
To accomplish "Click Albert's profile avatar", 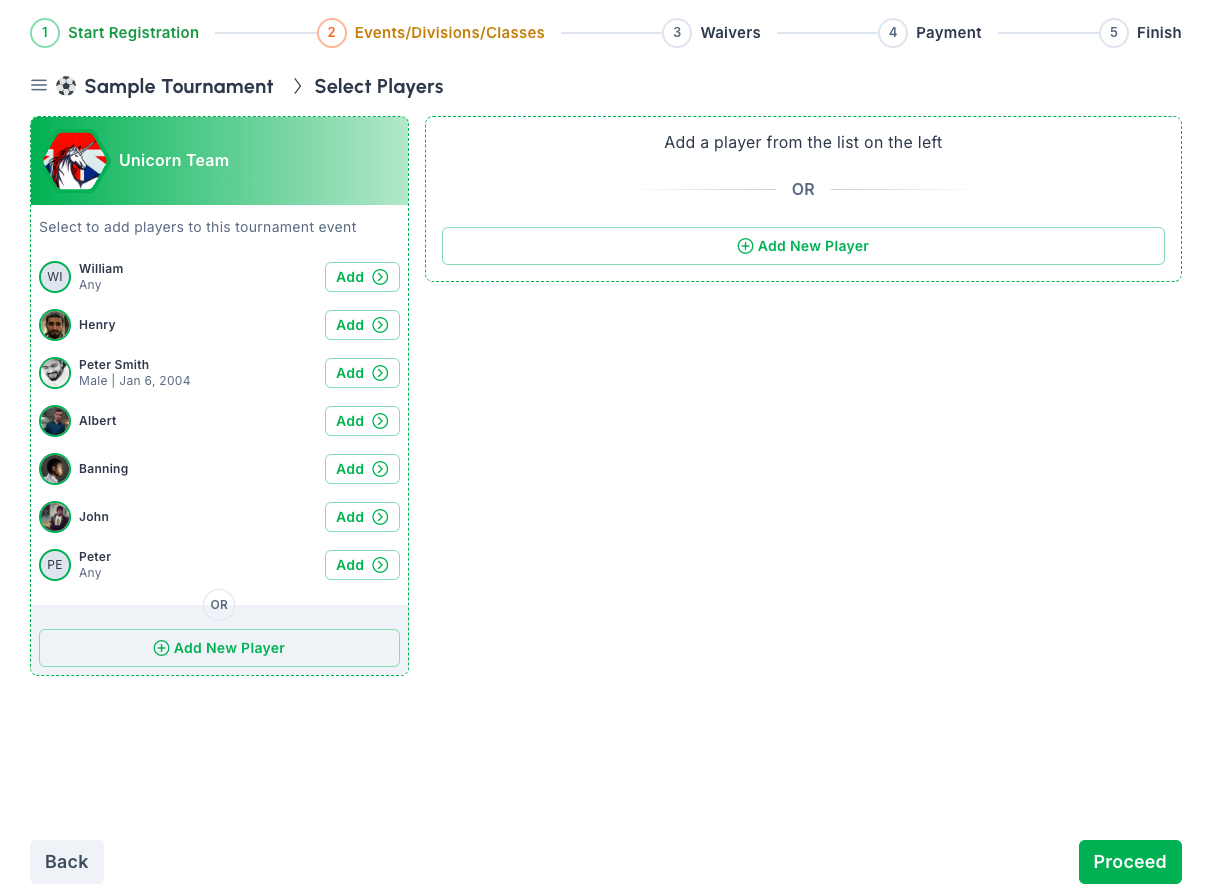I will [55, 421].
